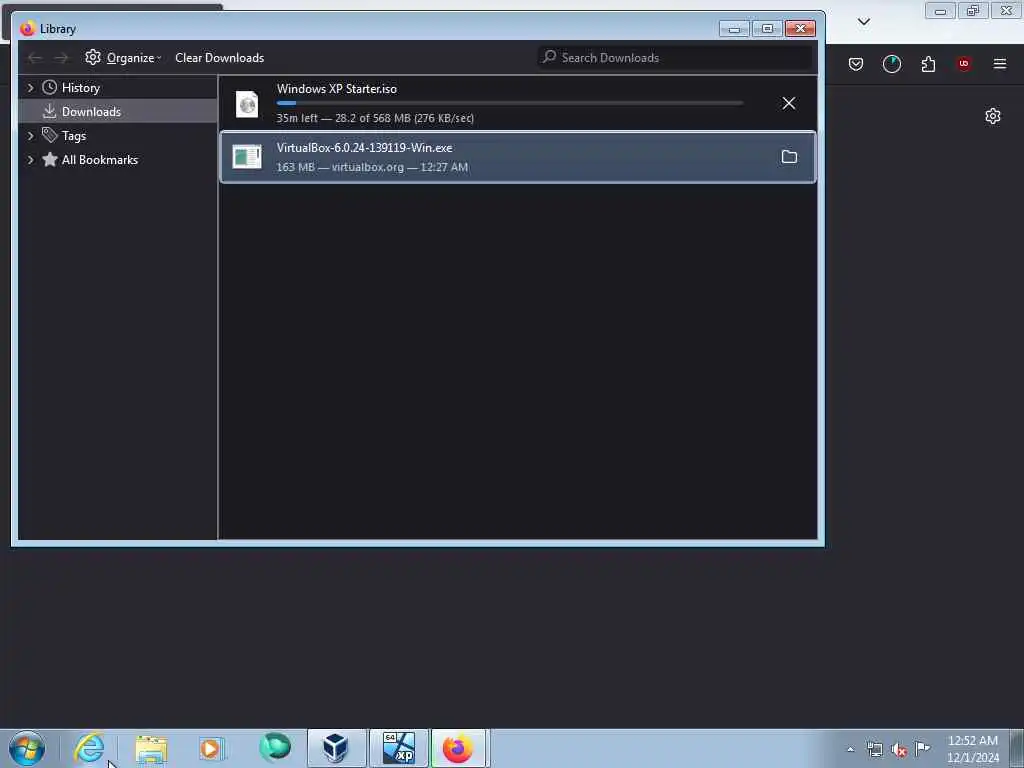Click the Show desktop button
The height and width of the screenshot is (768, 1024).
point(1017,748)
